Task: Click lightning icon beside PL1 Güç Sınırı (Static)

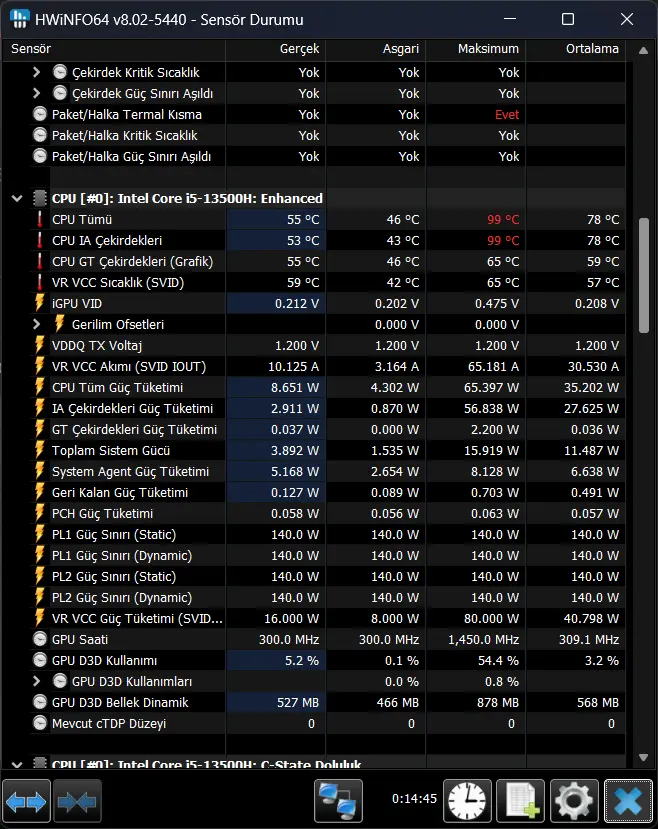Action: 40,535
